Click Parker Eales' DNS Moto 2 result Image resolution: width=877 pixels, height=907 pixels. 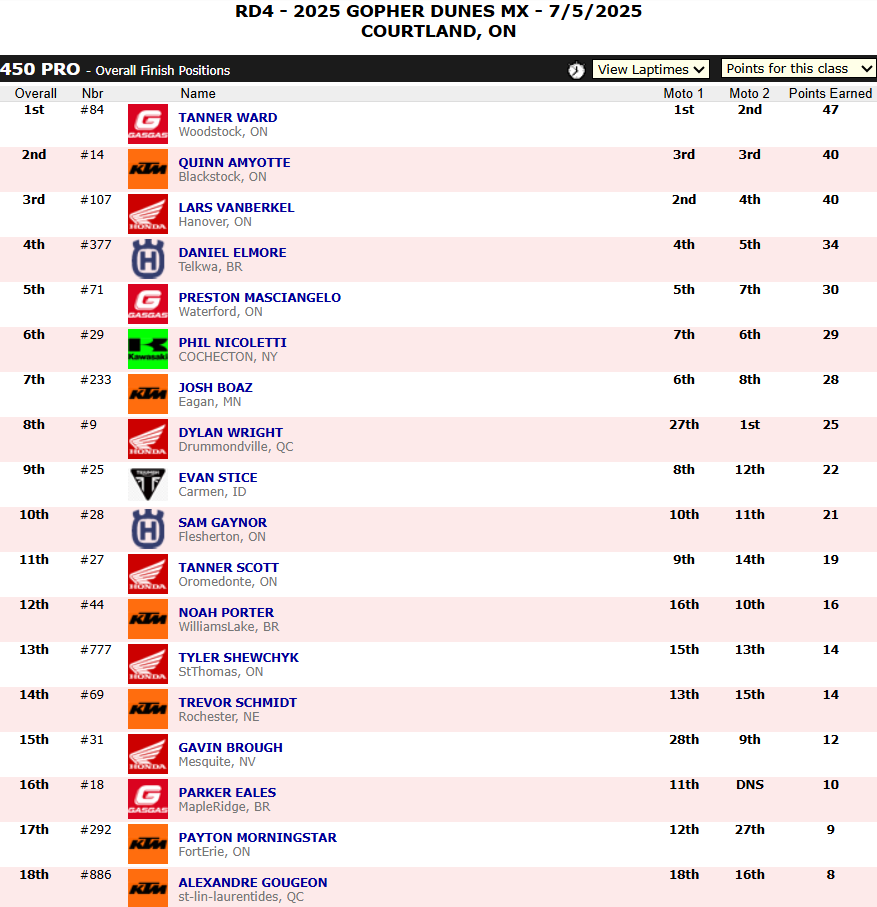click(x=750, y=785)
